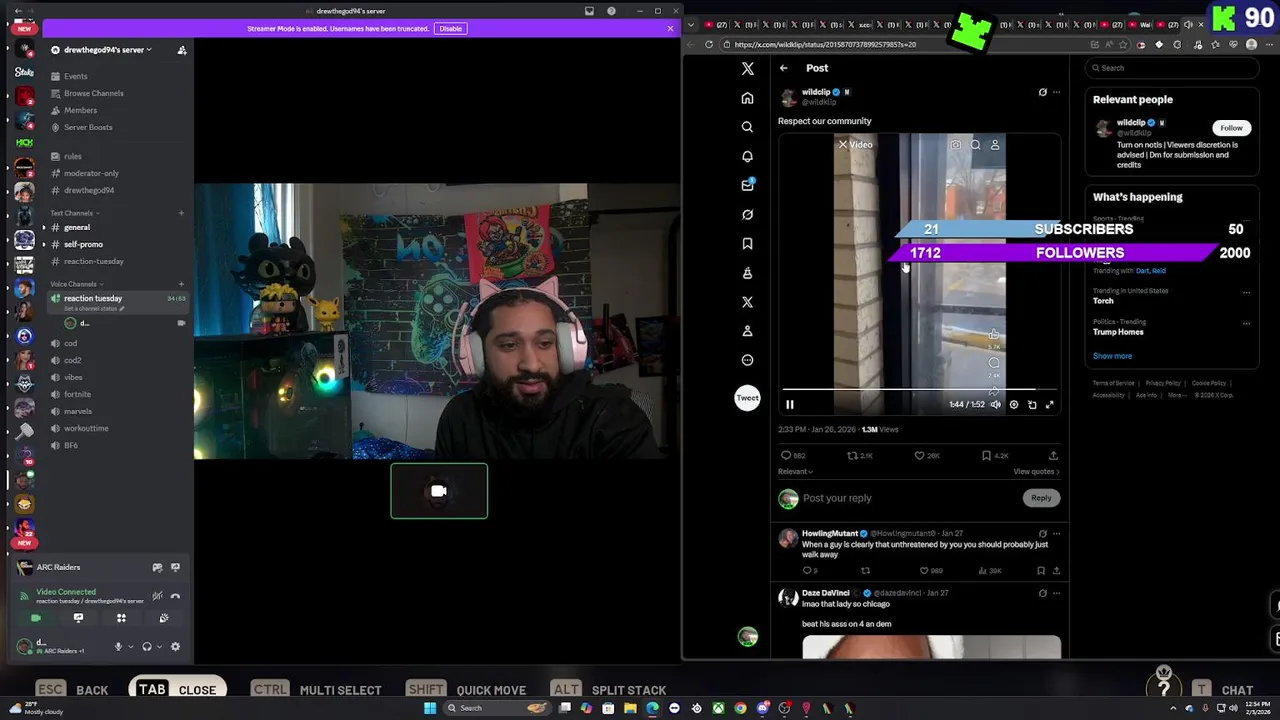Viewport: 1280px width, 720px height.
Task: Disconnect Discord voice call with hang-up icon
Action: pyautogui.click(x=175, y=596)
